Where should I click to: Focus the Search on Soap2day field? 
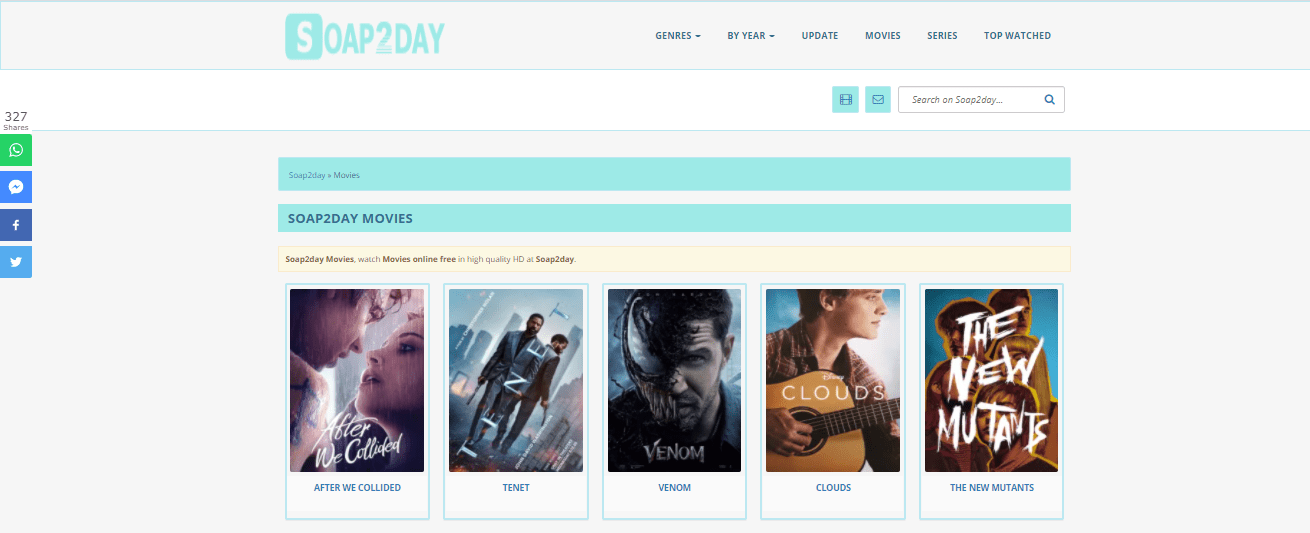click(x=981, y=99)
